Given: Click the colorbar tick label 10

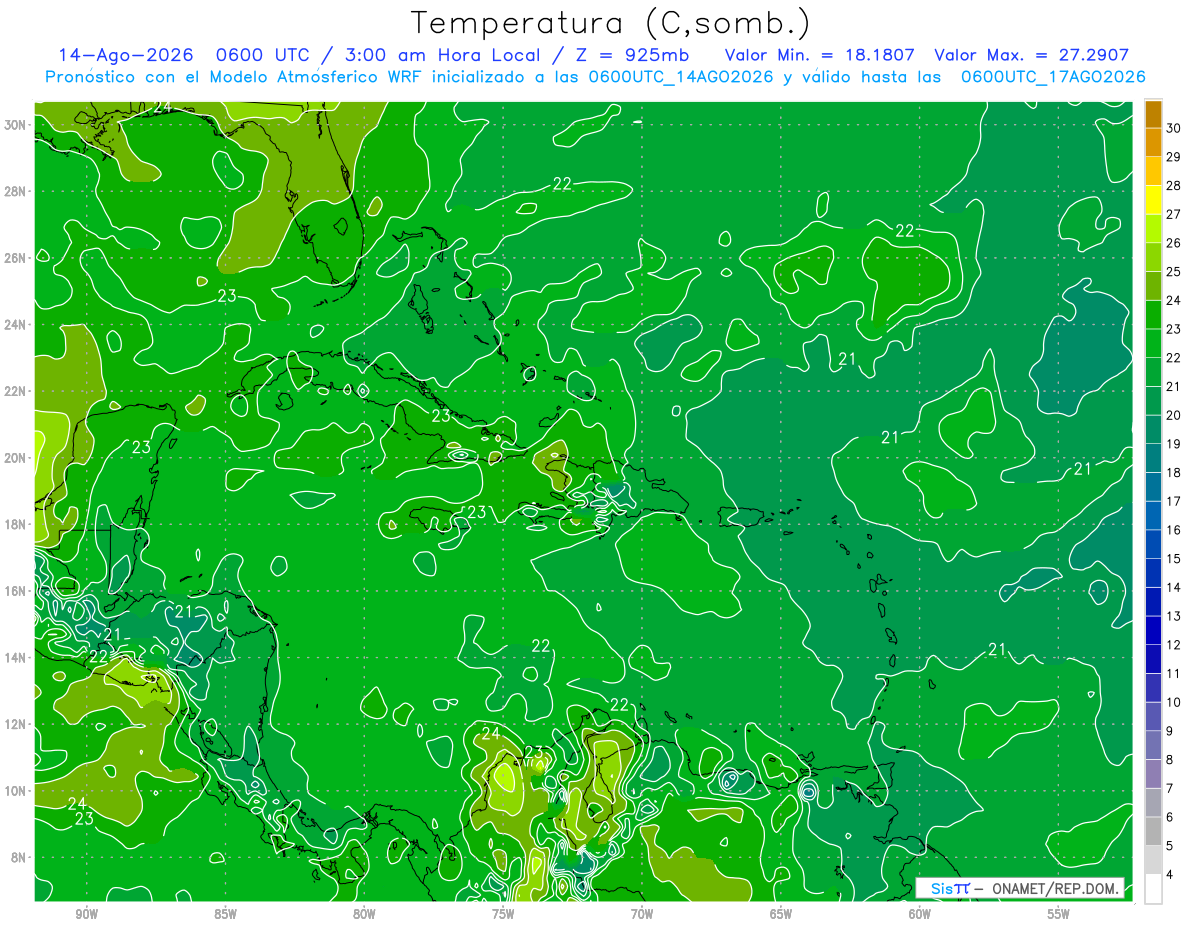Looking at the screenshot, I should click(x=1173, y=702).
